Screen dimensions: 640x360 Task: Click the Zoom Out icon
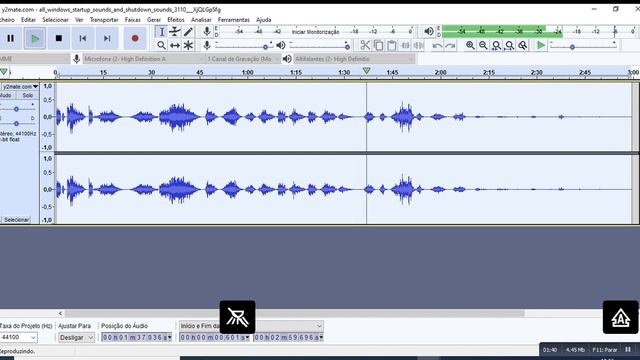[483, 45]
